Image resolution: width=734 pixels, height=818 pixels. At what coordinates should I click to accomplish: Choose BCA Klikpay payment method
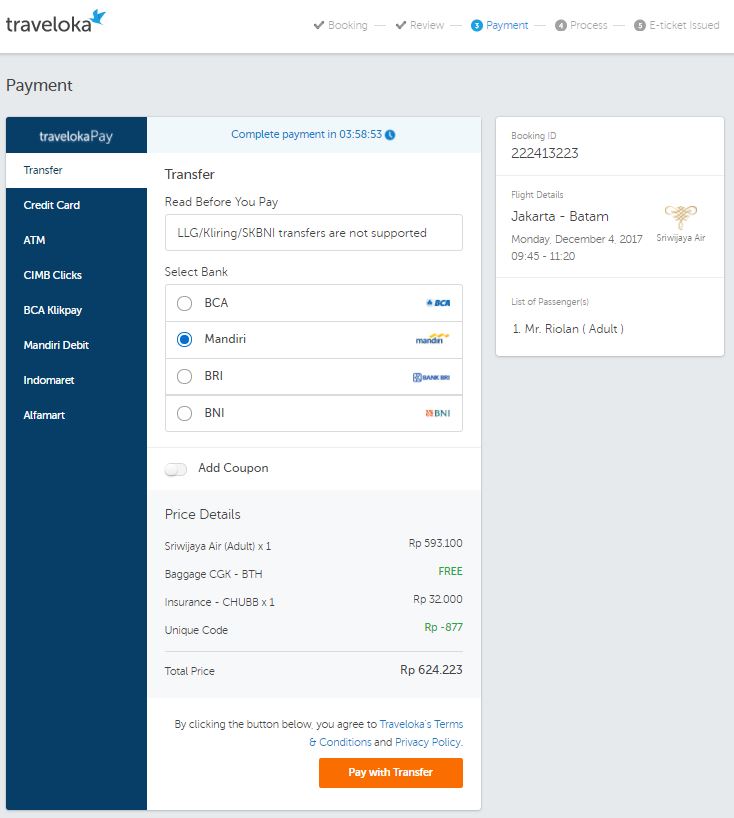click(x=76, y=310)
